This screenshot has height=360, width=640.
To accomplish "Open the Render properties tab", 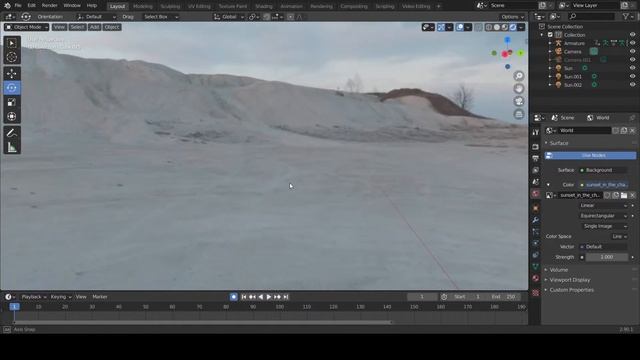I will pyautogui.click(x=536, y=147).
